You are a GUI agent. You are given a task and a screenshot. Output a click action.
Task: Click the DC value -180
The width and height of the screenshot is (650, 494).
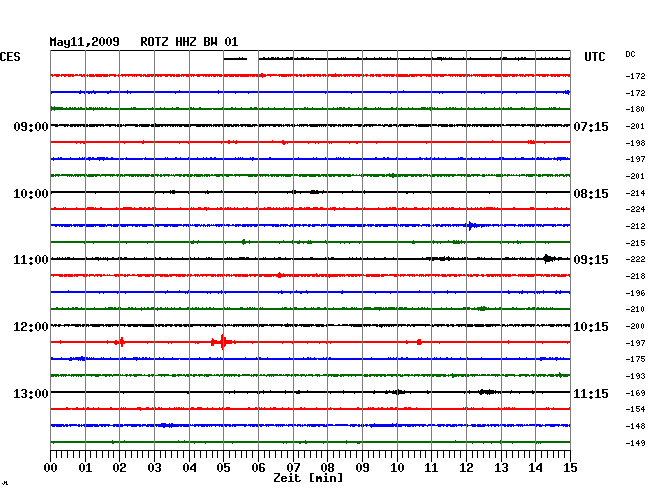pyautogui.click(x=635, y=109)
